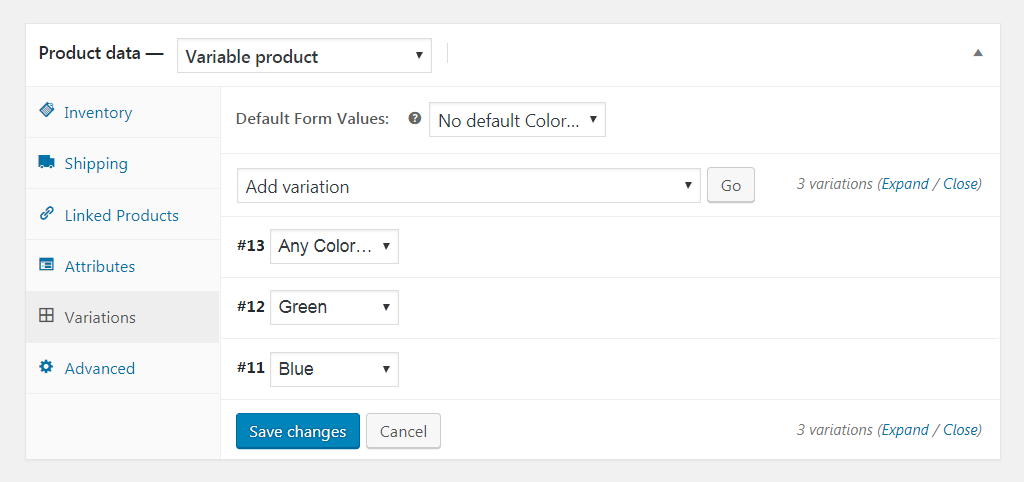Click the Attributes panel icon
The height and width of the screenshot is (482, 1024).
46,265
